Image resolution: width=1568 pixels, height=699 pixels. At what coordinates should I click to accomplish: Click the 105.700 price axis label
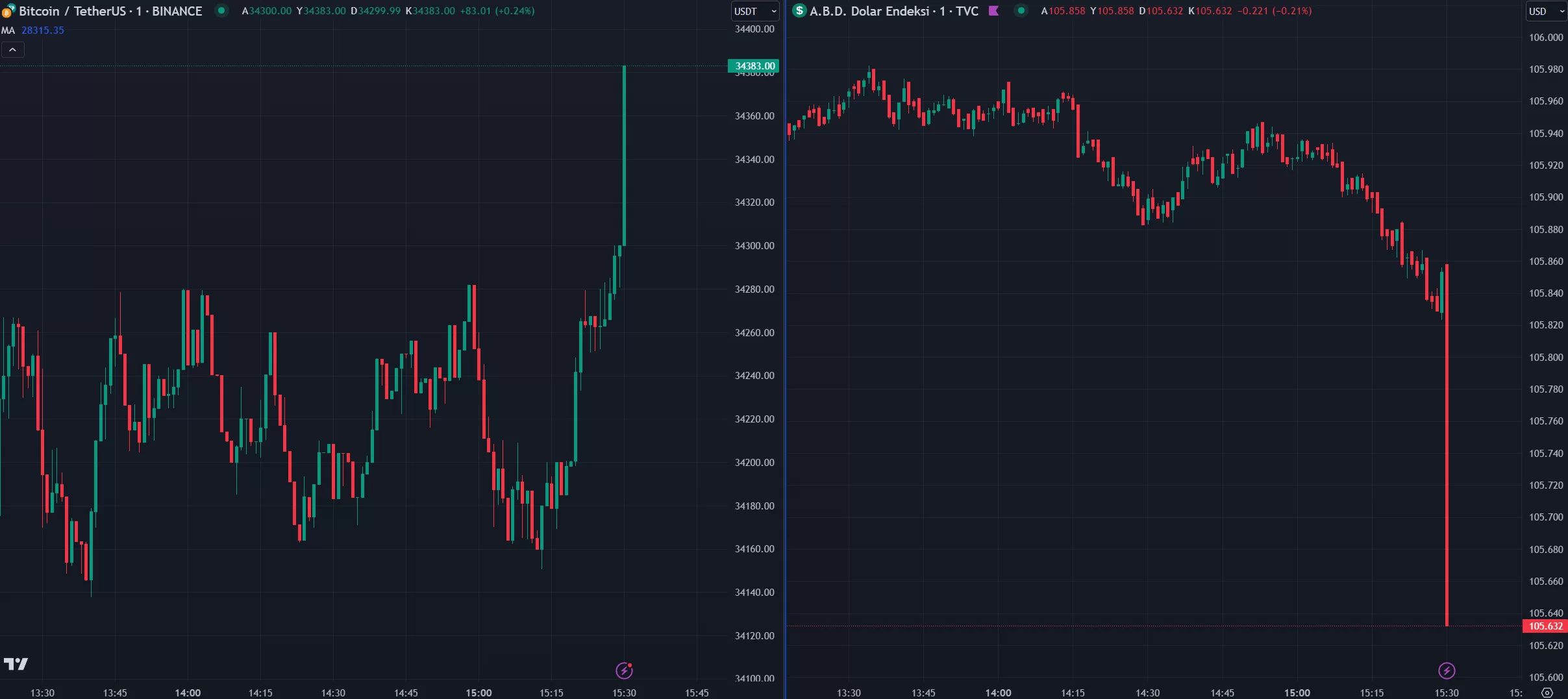pyautogui.click(x=1546, y=517)
